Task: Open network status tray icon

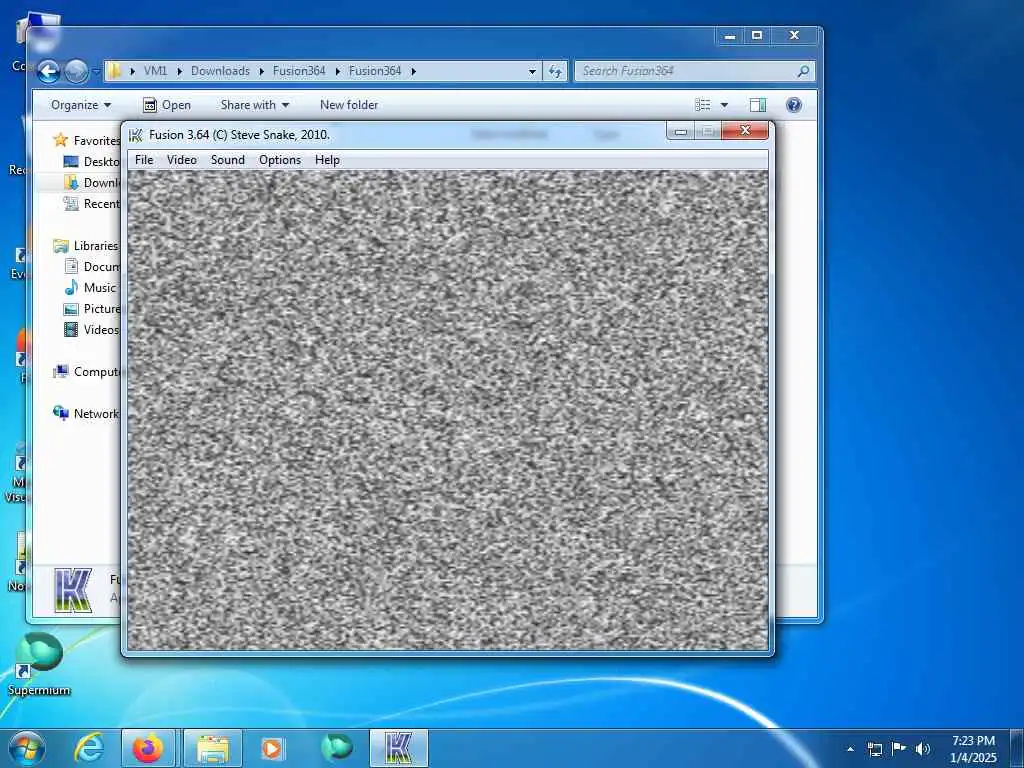Action: [x=875, y=749]
